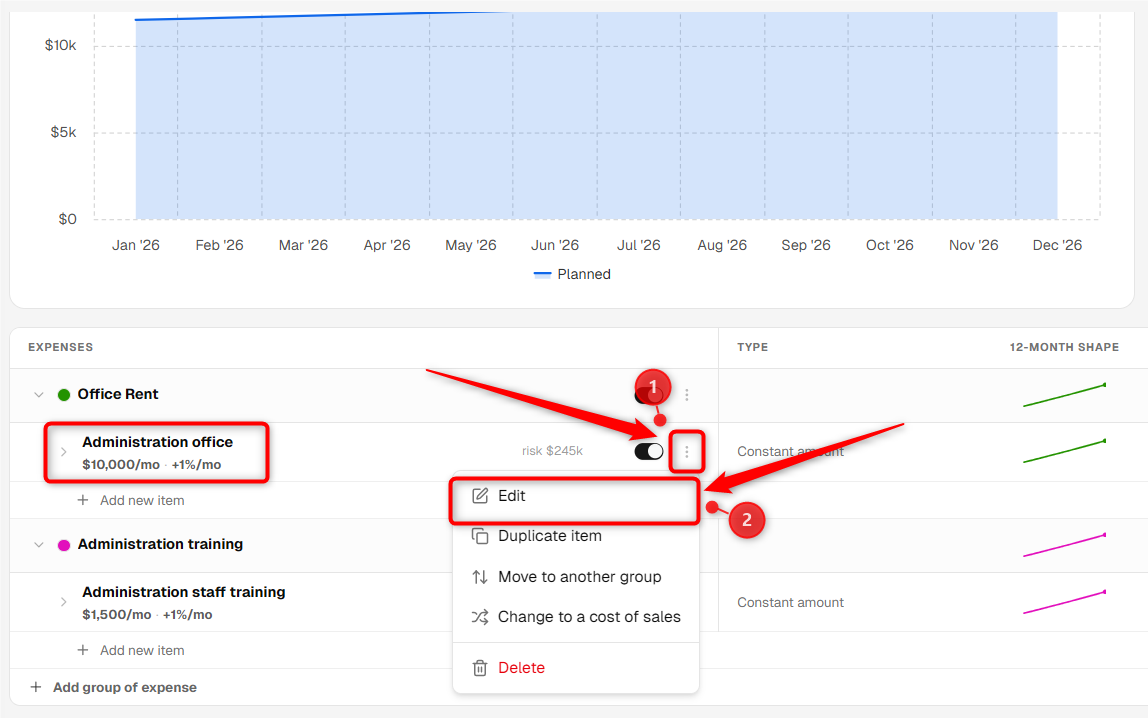Click plus icon beside Add group of expense
This screenshot has height=718, width=1148.
[36, 687]
